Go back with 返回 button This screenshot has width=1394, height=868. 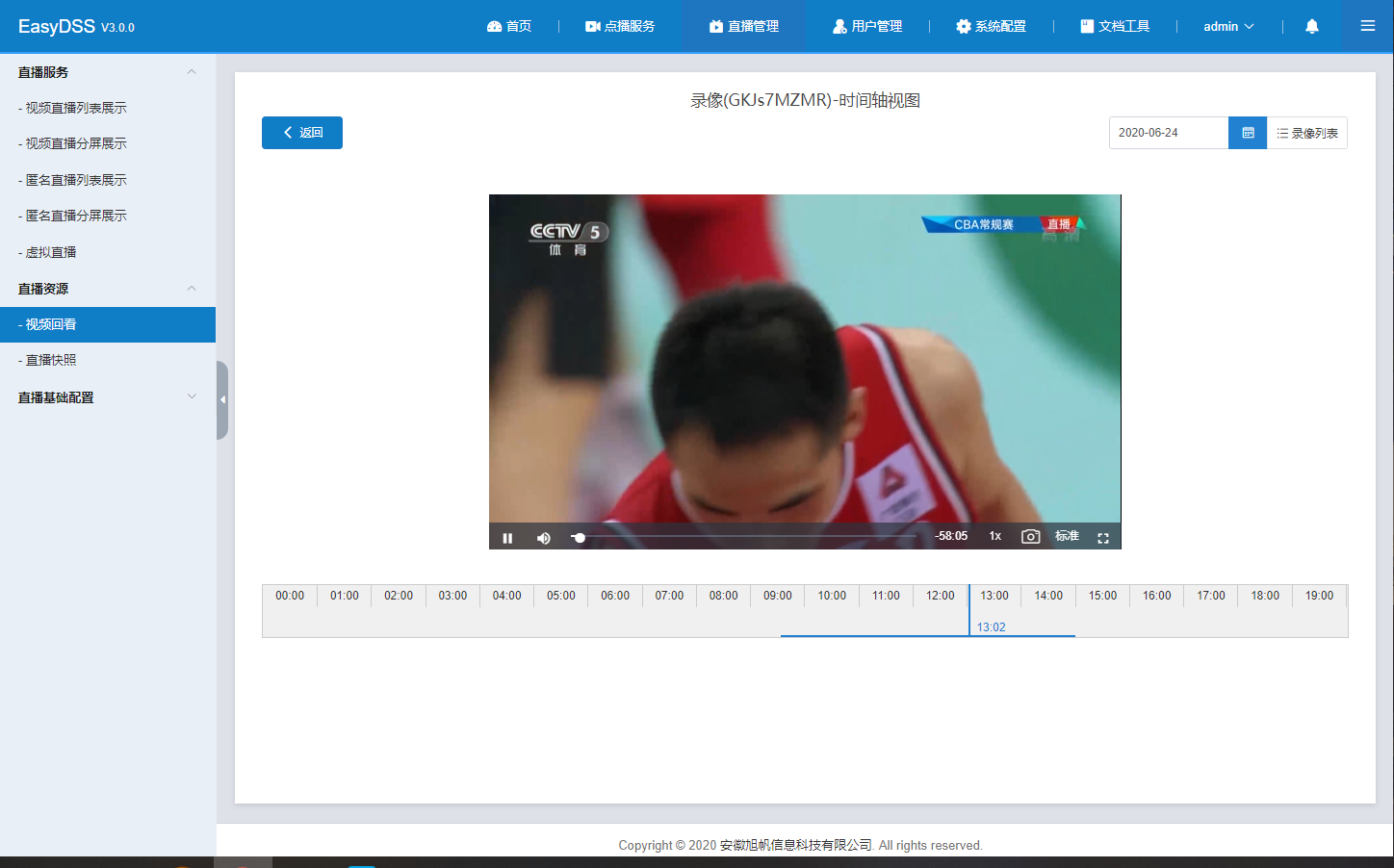(302, 133)
